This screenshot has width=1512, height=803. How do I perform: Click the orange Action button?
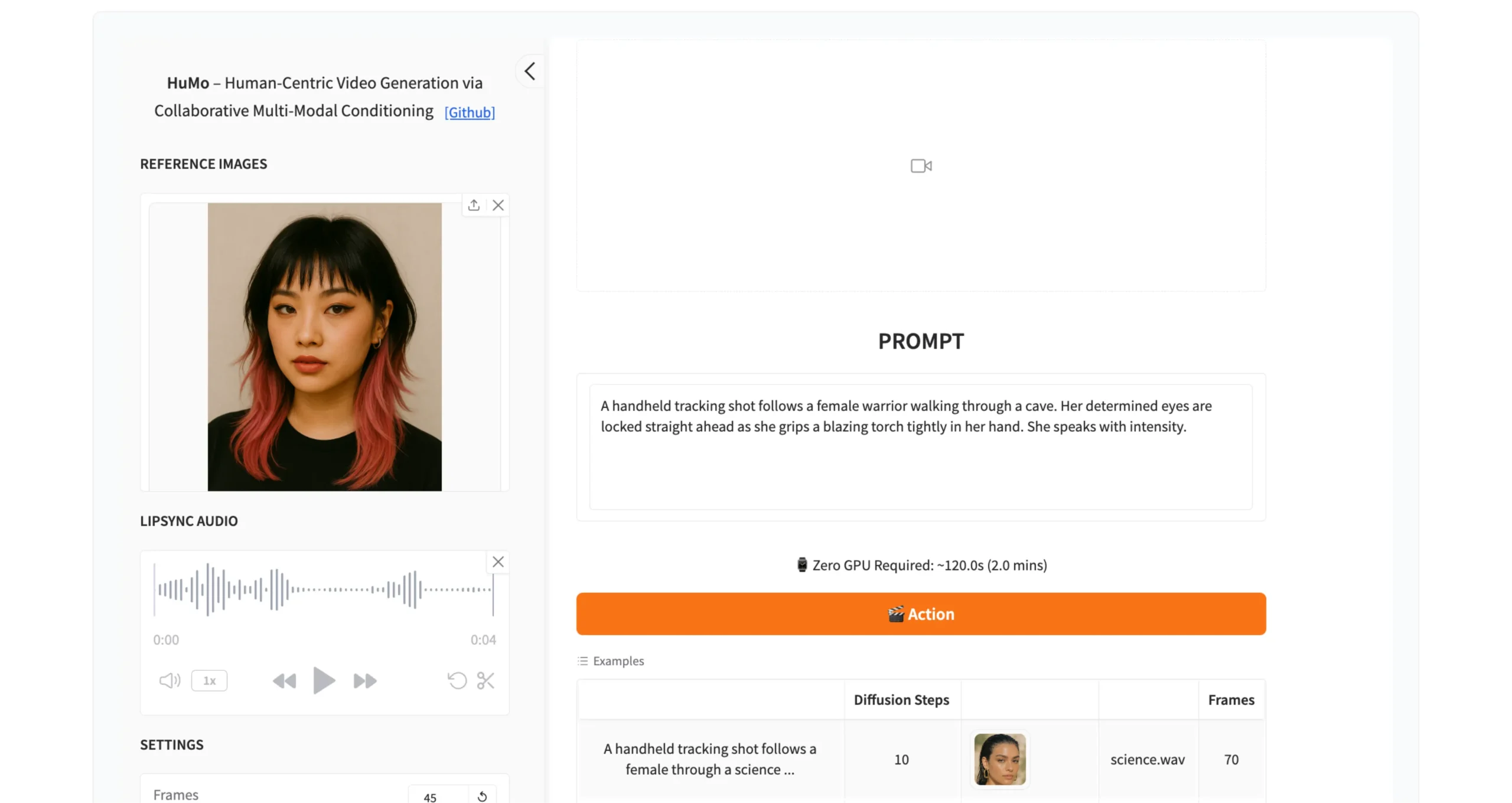point(921,614)
